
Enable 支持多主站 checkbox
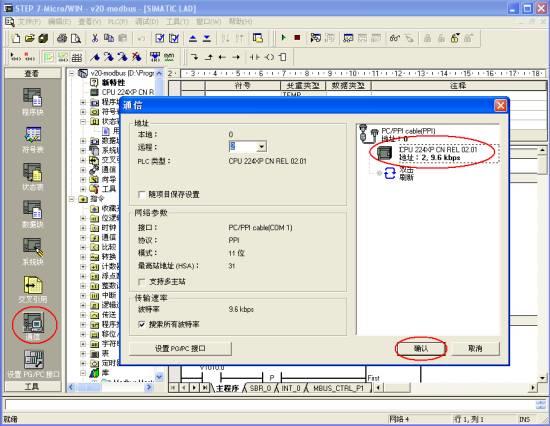[142, 281]
